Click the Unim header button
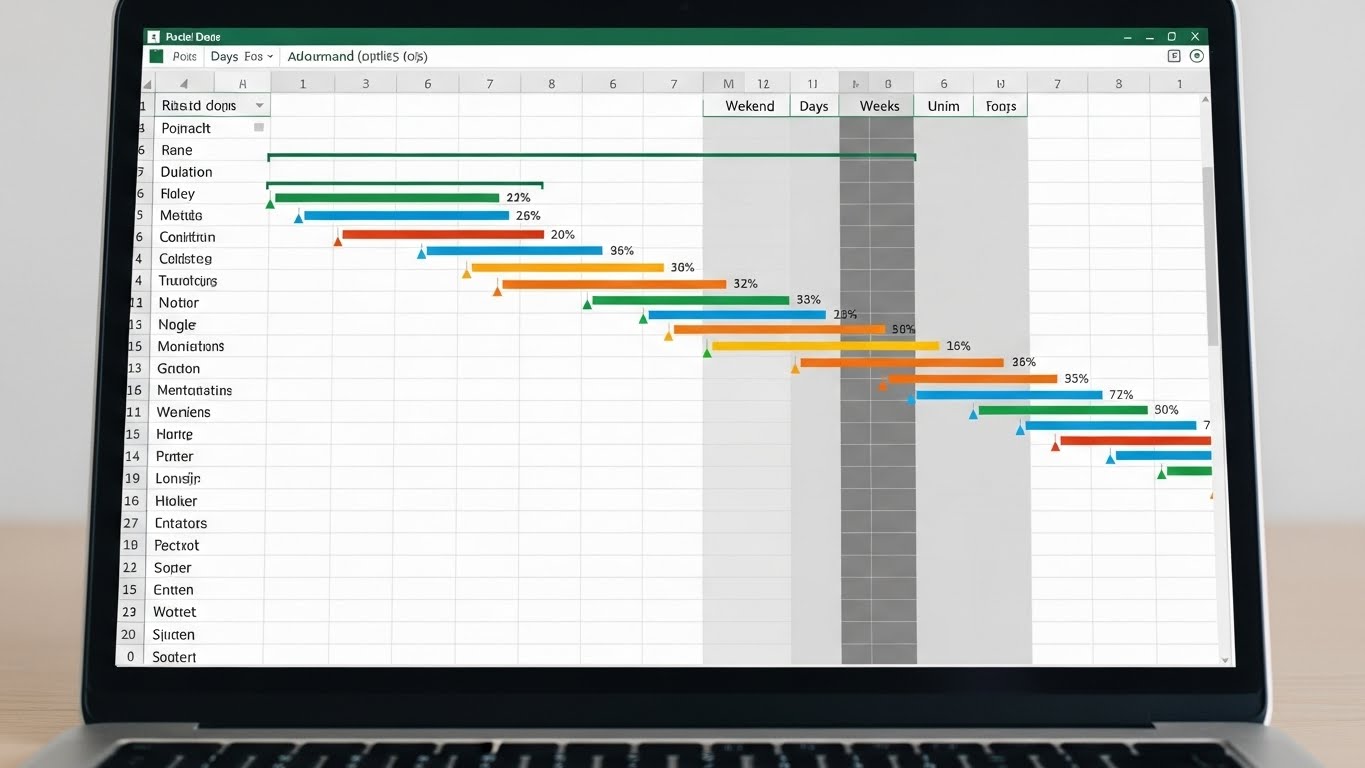The image size is (1365, 768). coord(943,106)
